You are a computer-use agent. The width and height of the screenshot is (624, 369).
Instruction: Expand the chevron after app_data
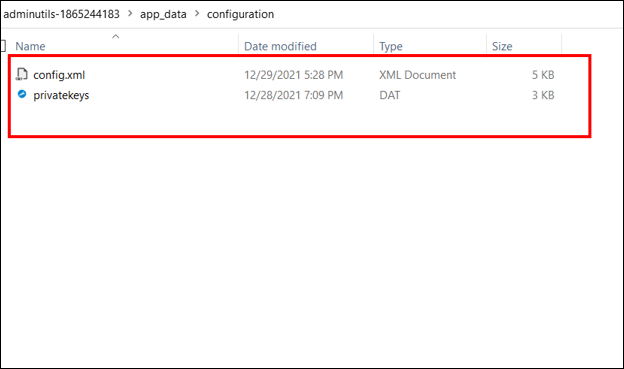click(x=197, y=14)
